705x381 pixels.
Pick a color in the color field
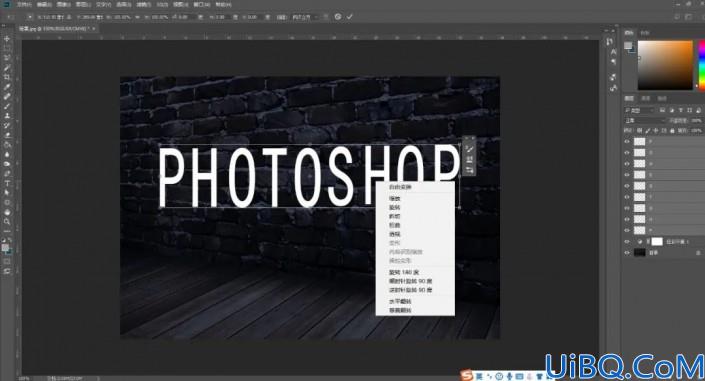pos(665,65)
